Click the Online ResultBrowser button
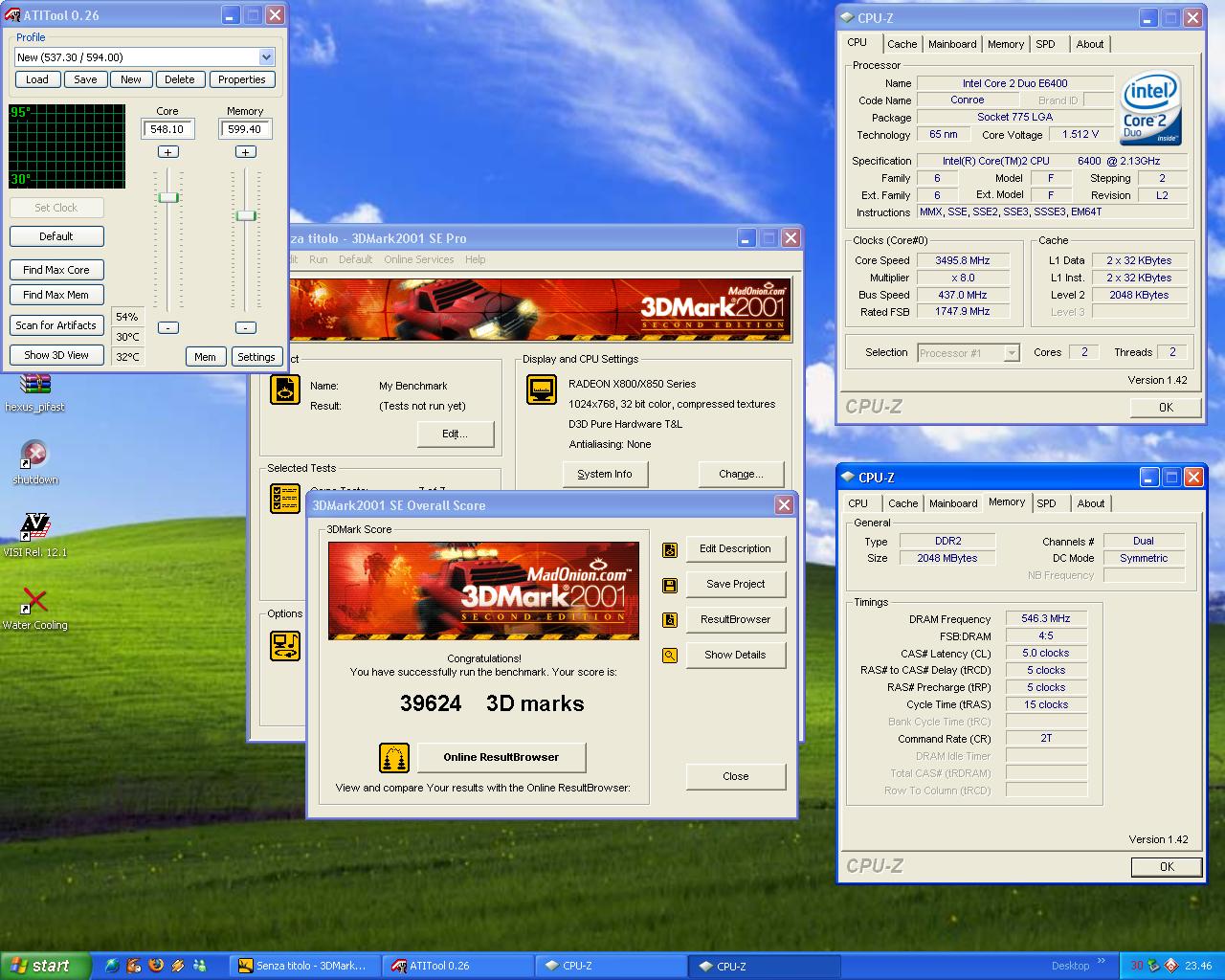This screenshot has height=980, width=1225. coord(501,757)
